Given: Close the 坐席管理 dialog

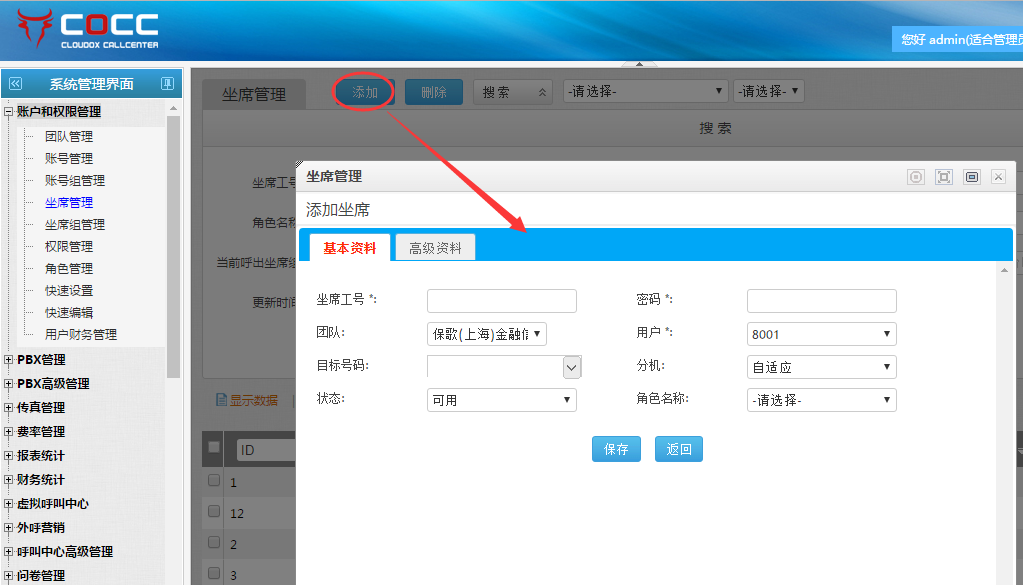Looking at the screenshot, I should (x=998, y=177).
